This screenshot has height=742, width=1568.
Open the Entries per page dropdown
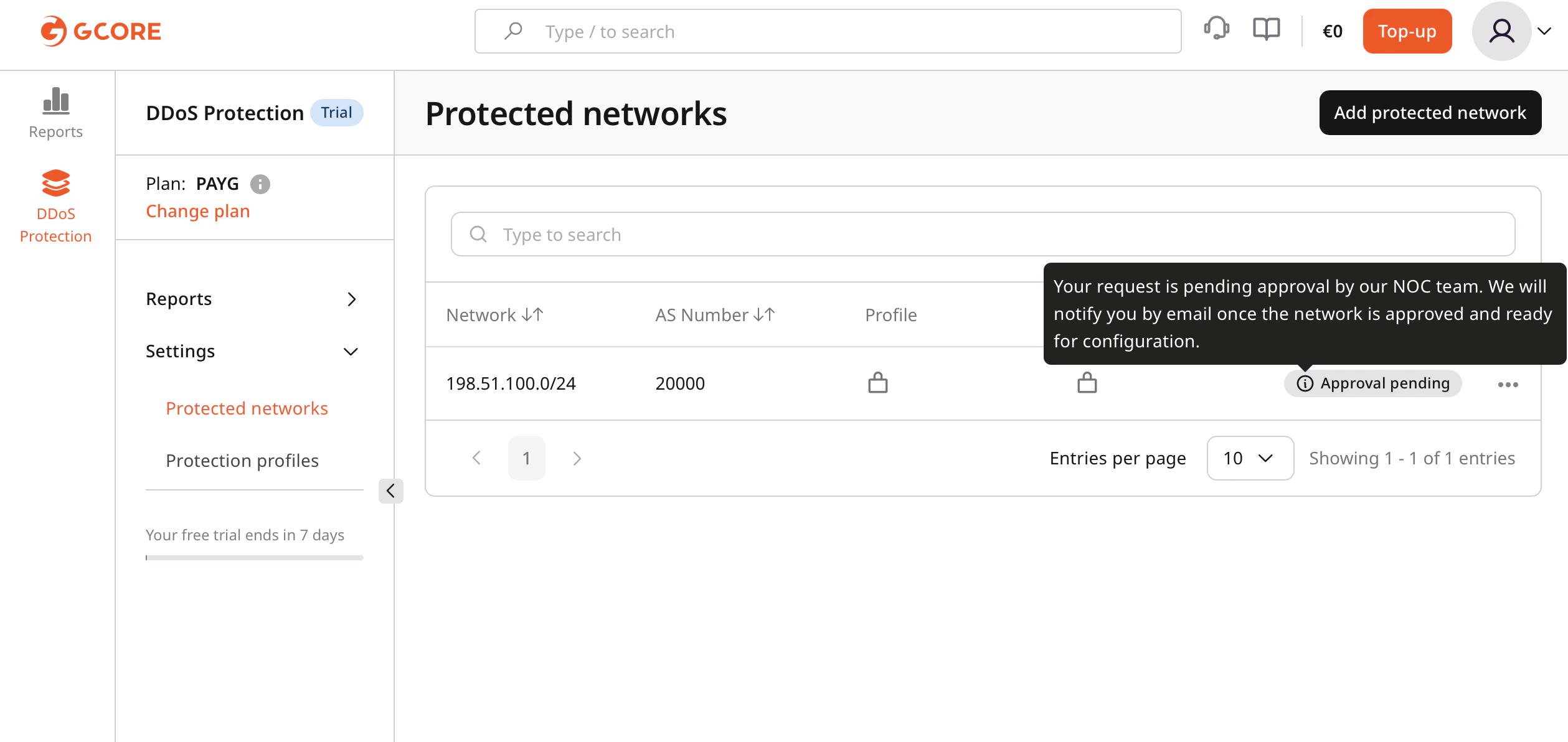click(x=1250, y=458)
